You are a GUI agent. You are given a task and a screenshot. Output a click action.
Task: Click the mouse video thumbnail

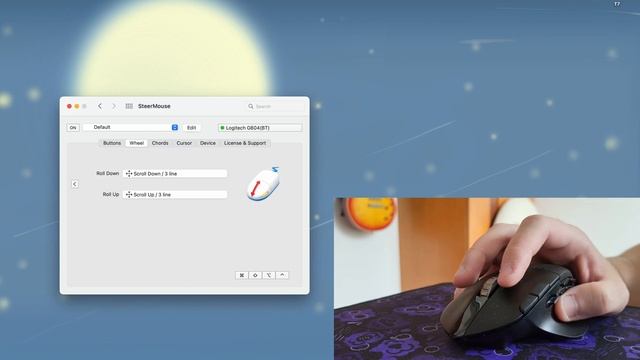coord(487,279)
